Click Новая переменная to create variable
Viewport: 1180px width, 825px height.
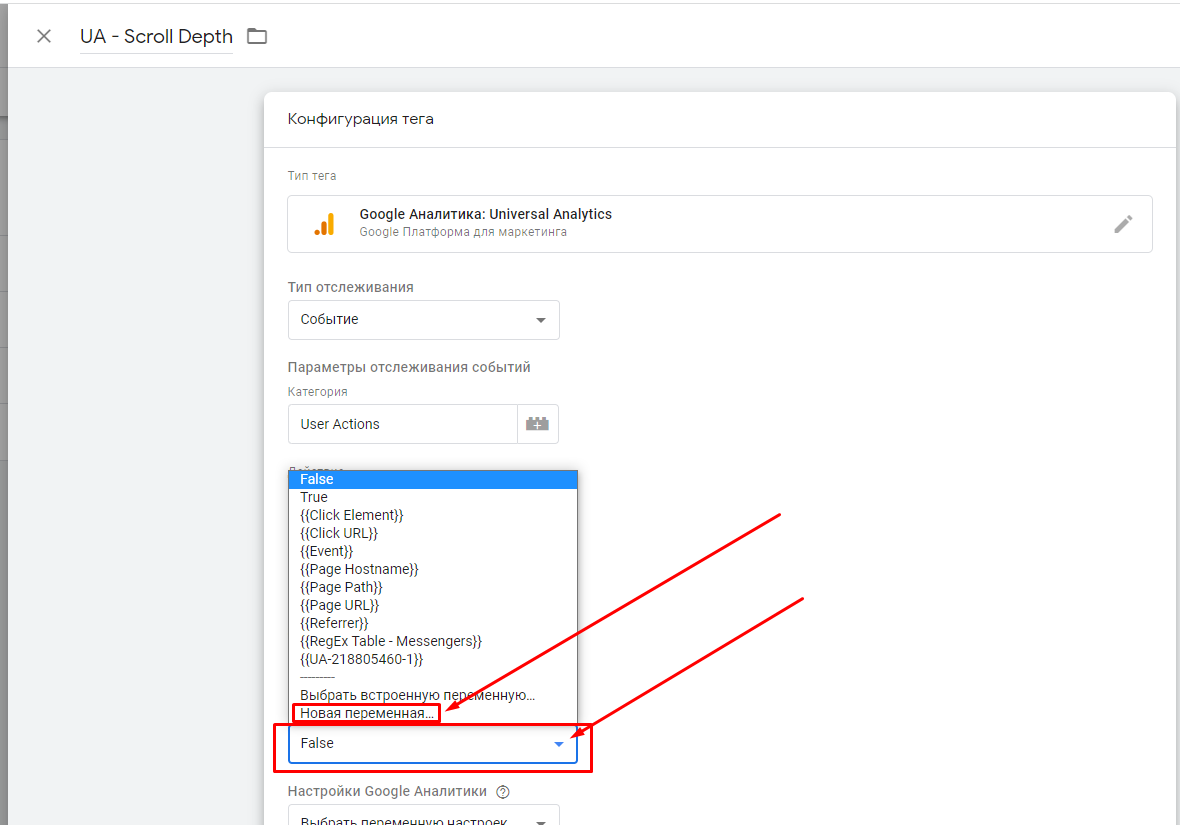367,713
